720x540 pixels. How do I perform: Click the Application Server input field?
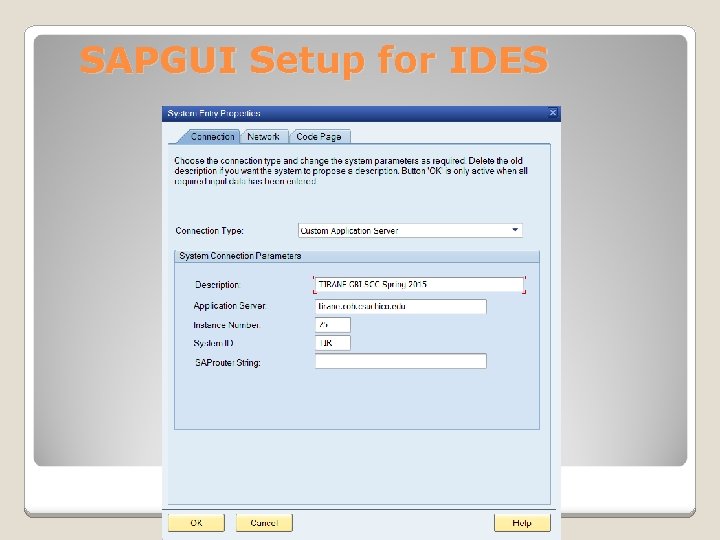tap(400, 306)
